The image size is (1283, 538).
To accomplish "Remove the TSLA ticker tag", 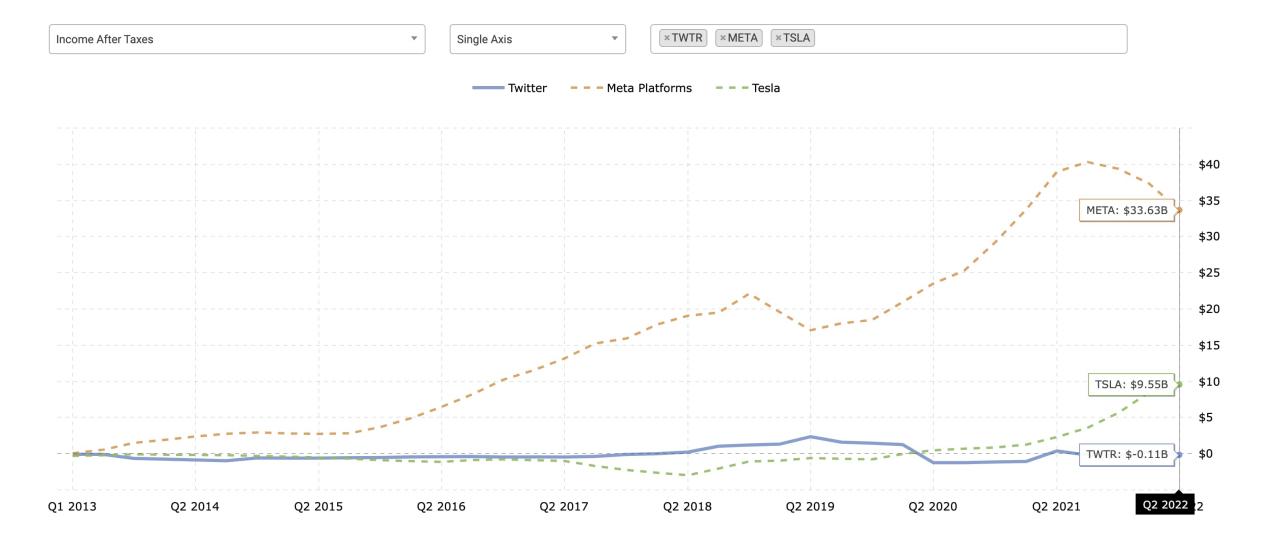I will click(x=778, y=39).
